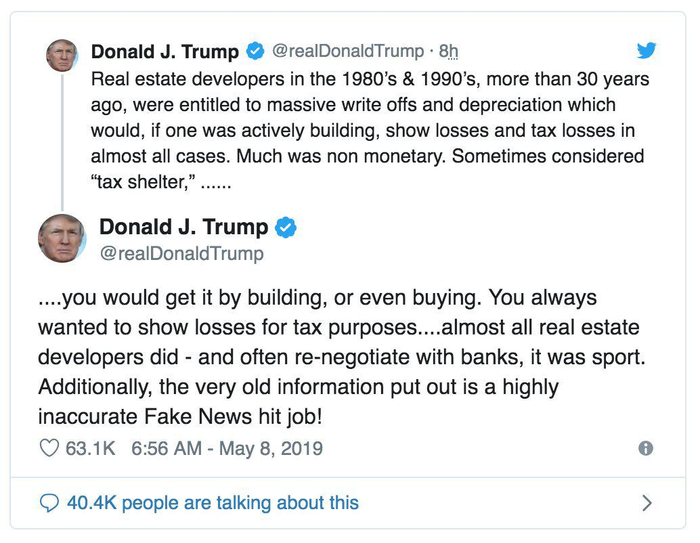Open the large Trump profile photo
The width and height of the screenshot is (700, 543).
[62, 239]
